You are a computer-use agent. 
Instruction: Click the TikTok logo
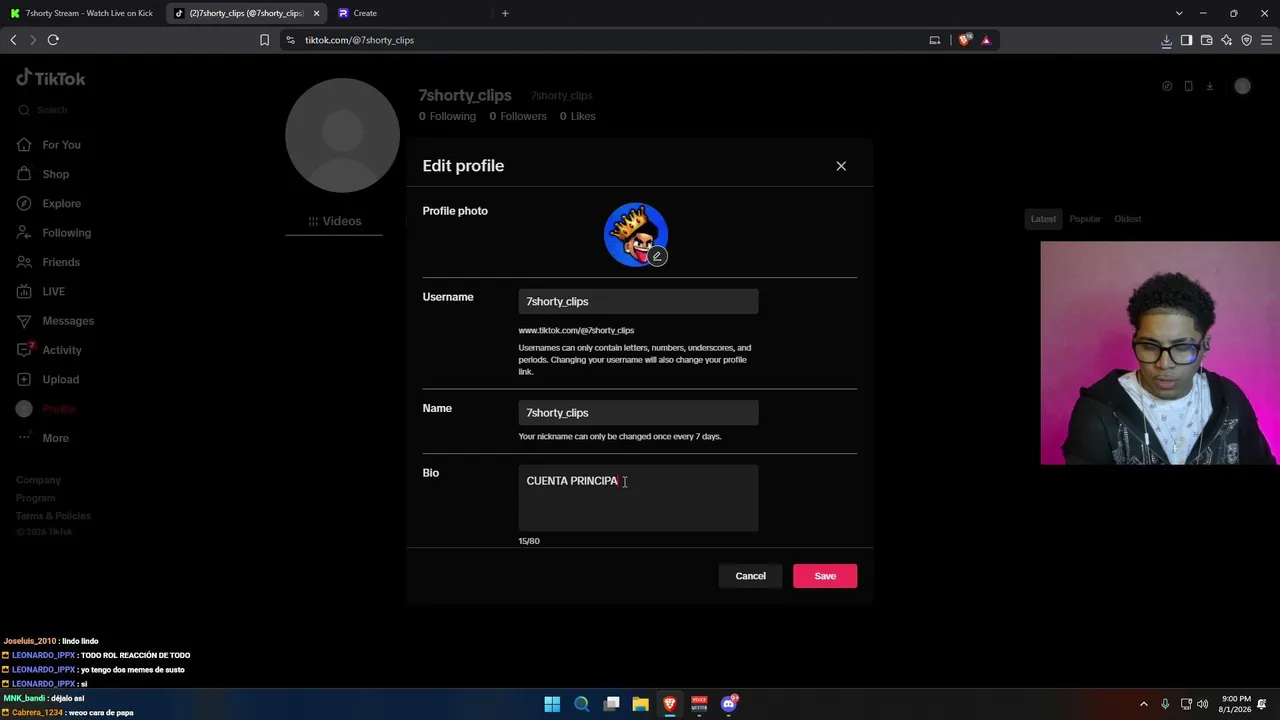point(51,78)
